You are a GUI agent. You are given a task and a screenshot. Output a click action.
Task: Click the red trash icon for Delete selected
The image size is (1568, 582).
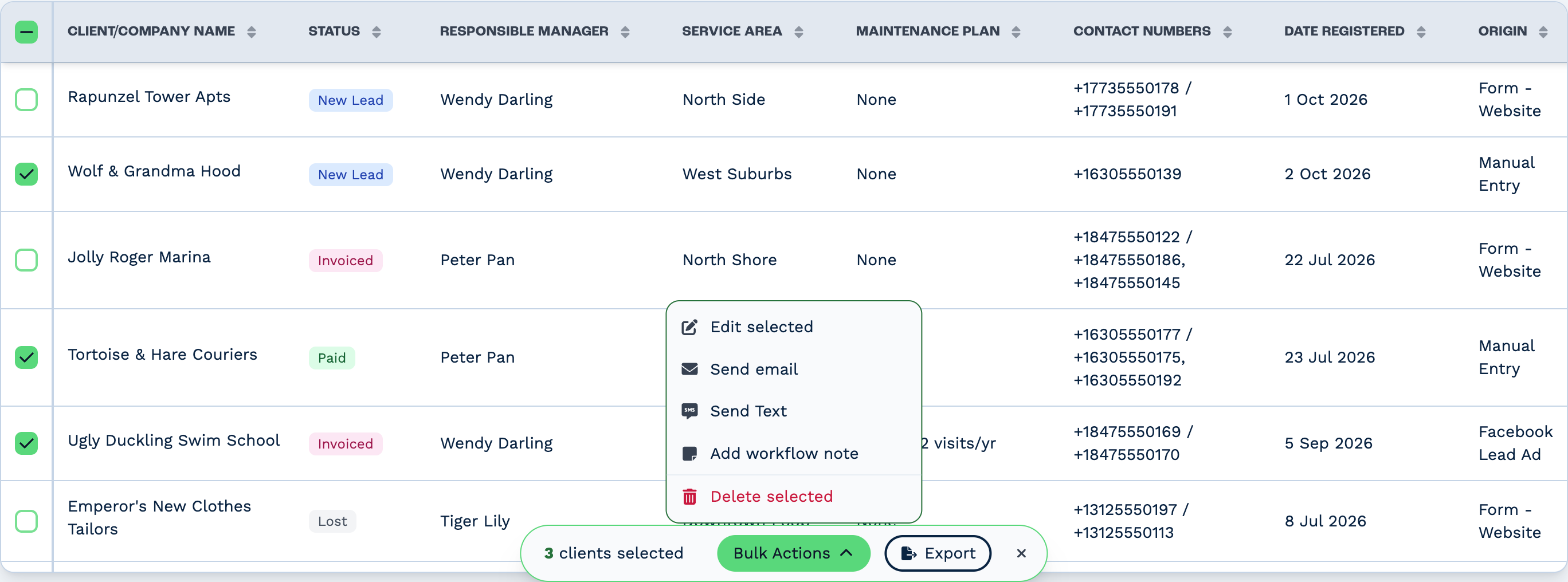coord(689,496)
